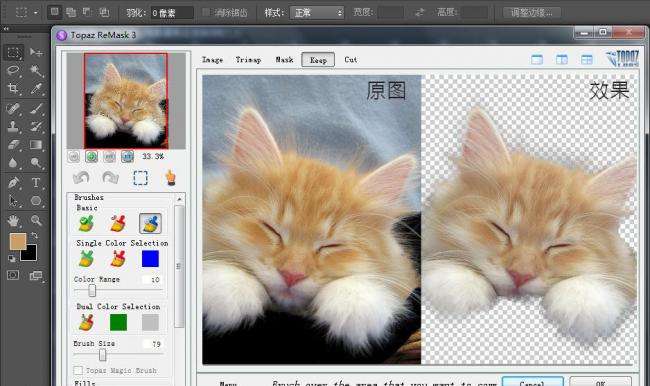This screenshot has height=386, width=650.
Task: Select the Pen tool in Photoshop toolbox
Action: click(14, 182)
